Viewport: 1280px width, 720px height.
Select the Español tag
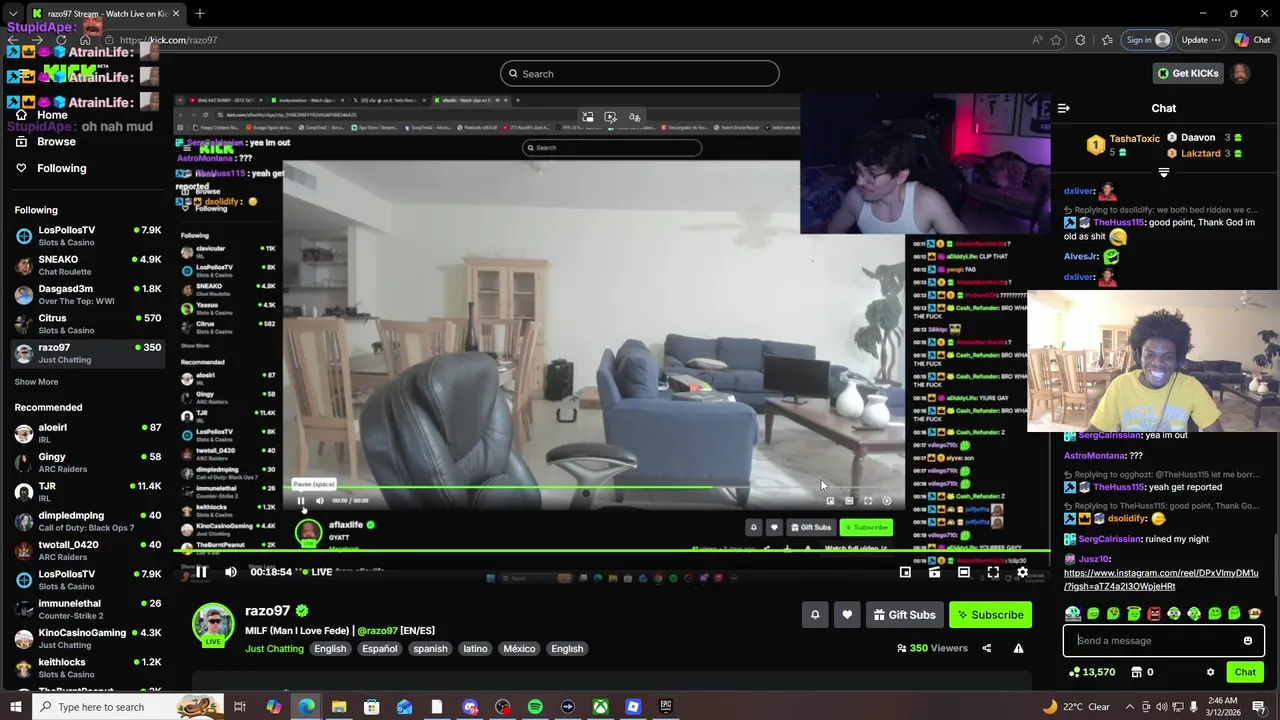(380, 648)
